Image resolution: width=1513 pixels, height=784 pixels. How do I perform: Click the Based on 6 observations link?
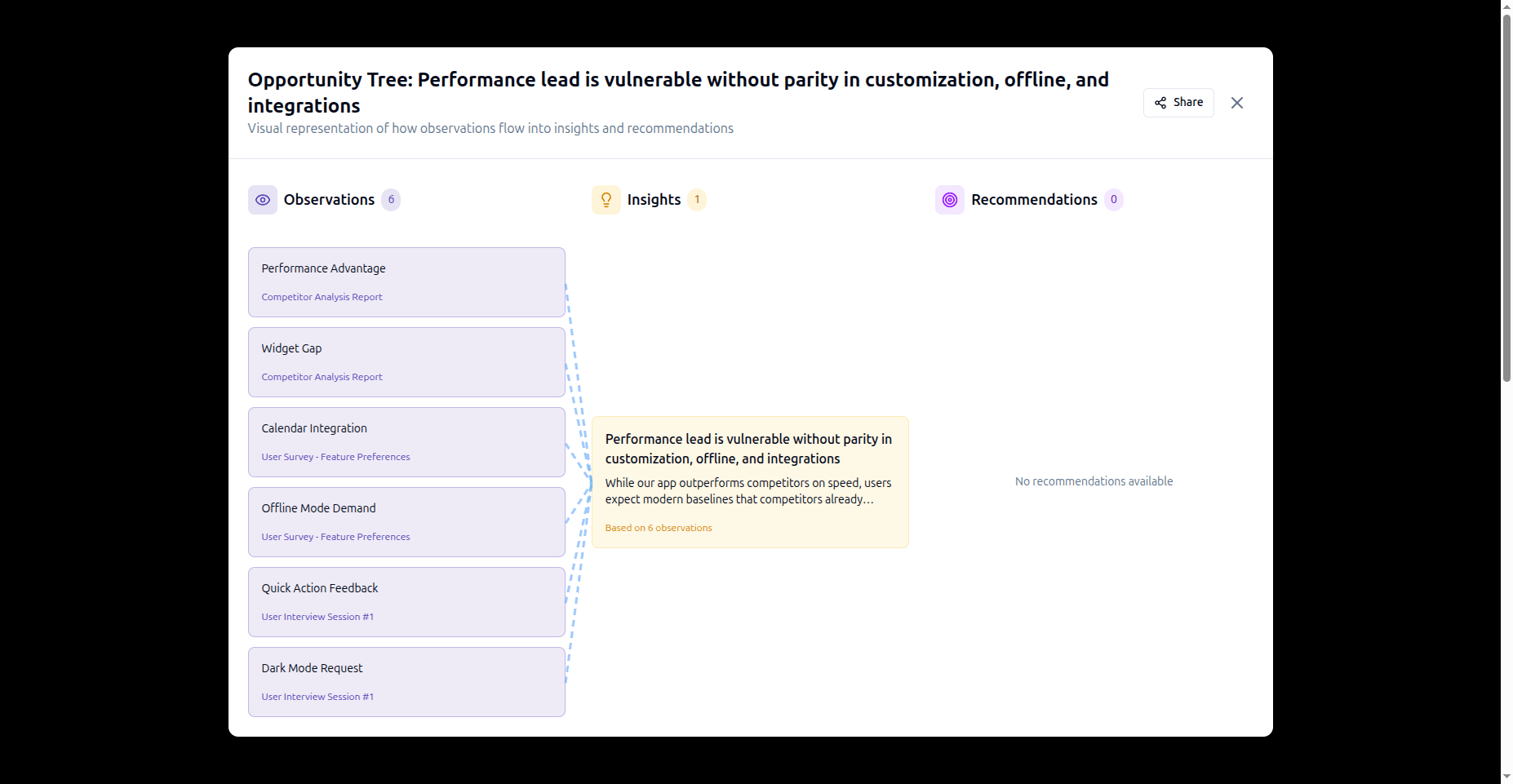[658, 527]
